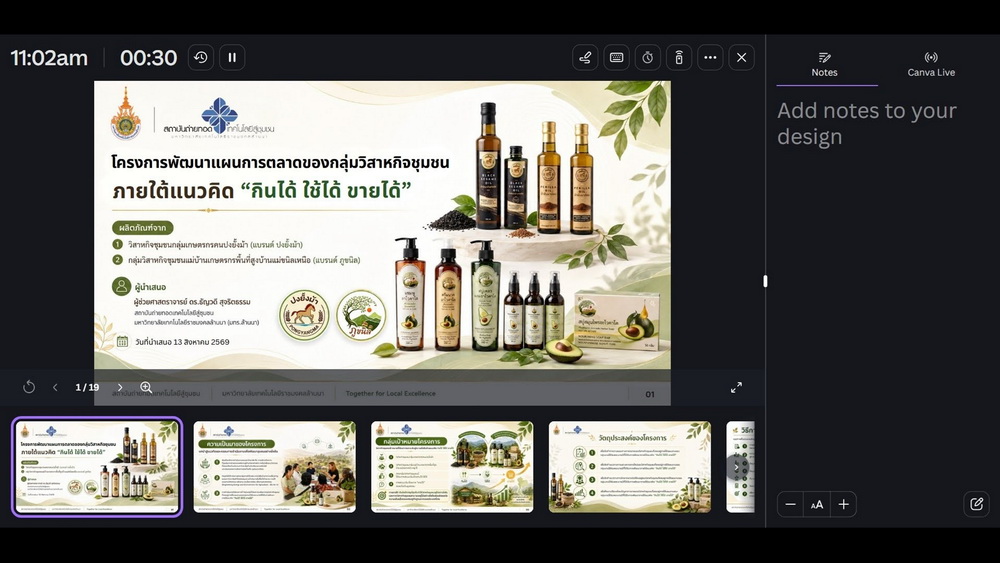Open the more options menu
Image resolution: width=1000 pixels, height=563 pixels.
click(710, 57)
